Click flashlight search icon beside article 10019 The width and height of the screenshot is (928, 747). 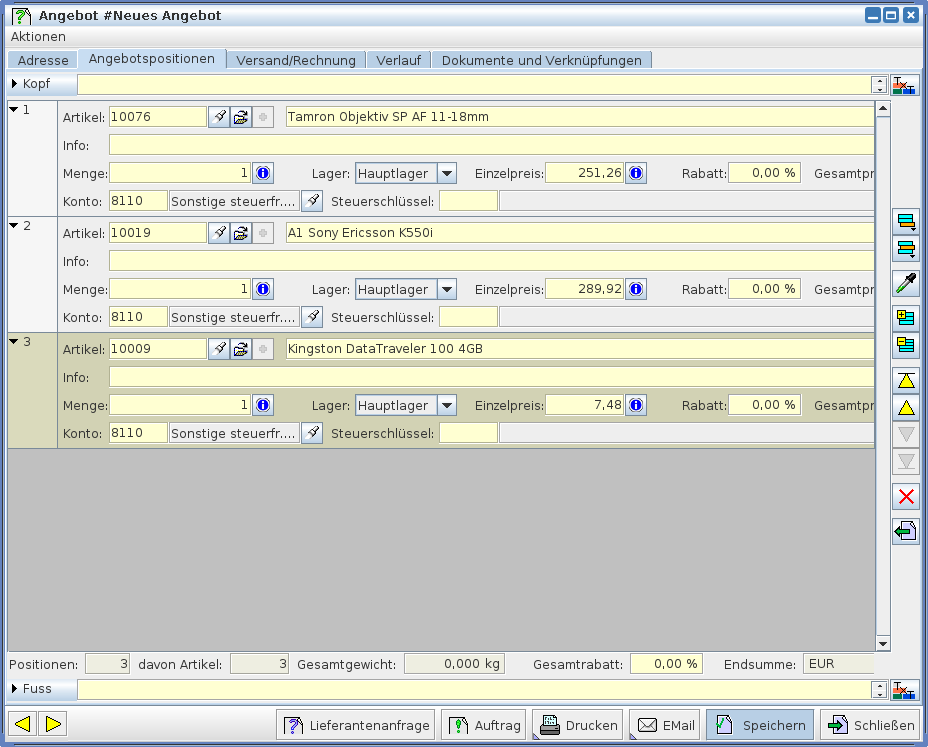[219, 233]
